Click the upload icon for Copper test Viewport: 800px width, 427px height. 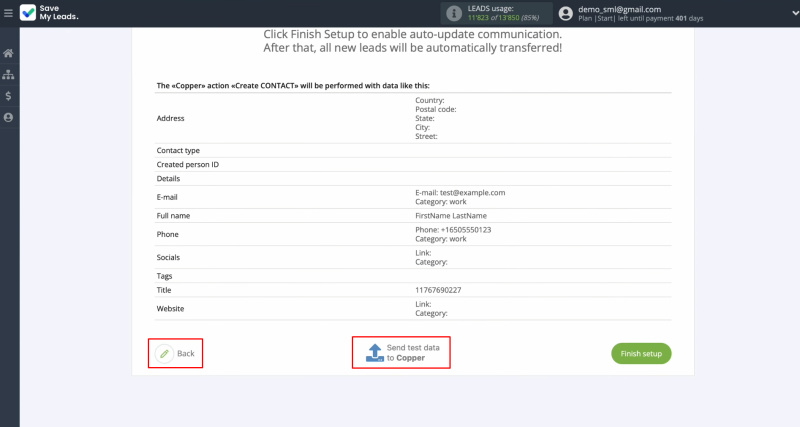tap(374, 352)
